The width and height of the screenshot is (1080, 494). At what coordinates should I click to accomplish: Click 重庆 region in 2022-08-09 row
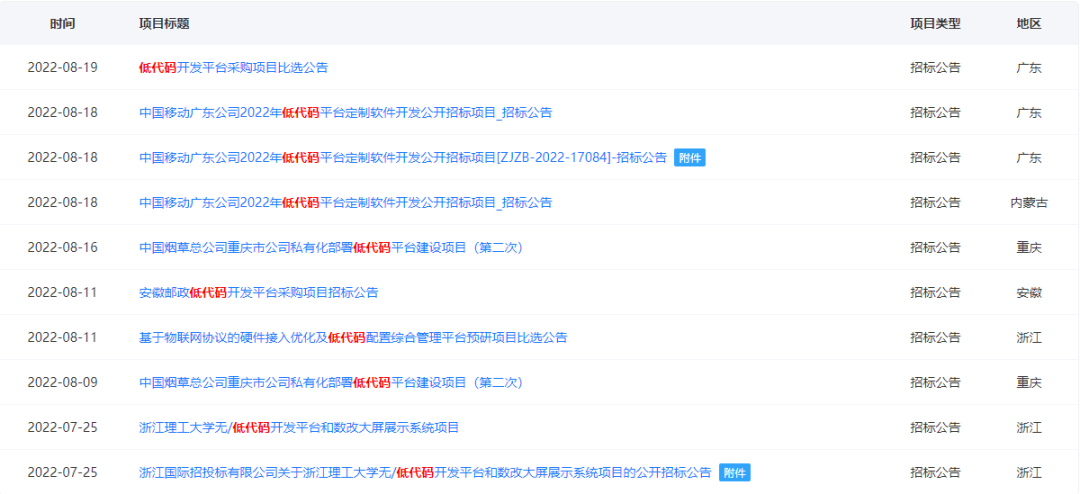(1028, 382)
